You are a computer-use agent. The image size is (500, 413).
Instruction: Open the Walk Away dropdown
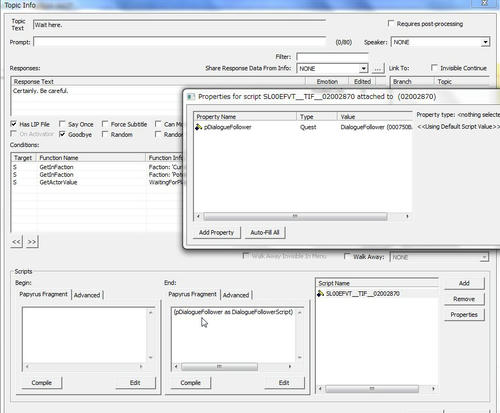click(x=484, y=257)
